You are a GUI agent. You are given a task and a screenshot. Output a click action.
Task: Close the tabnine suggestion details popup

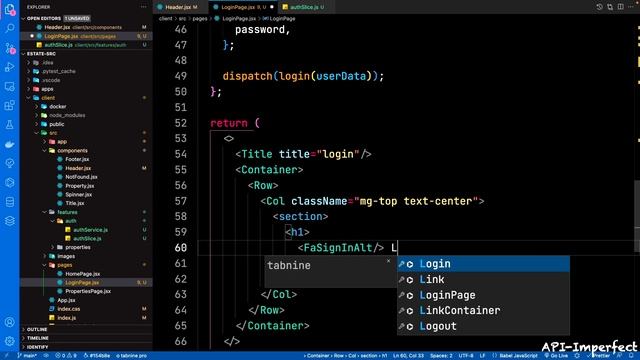(389, 261)
